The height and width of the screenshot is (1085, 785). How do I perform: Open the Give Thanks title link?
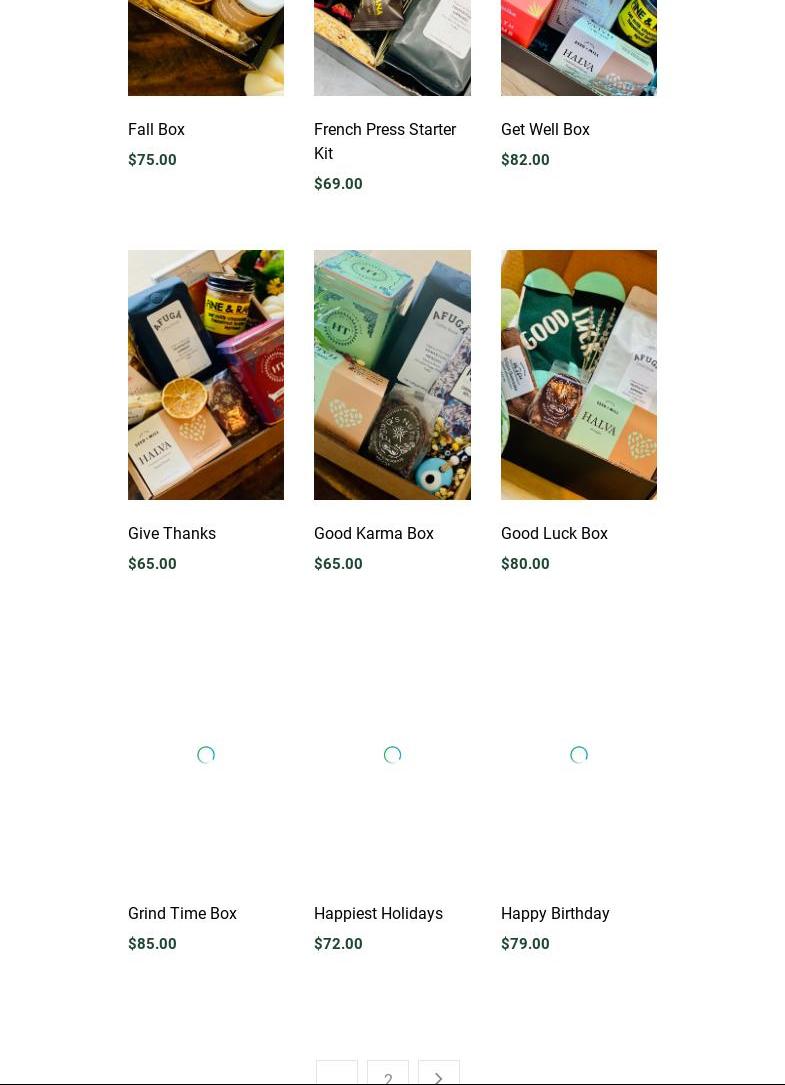pos(172,534)
